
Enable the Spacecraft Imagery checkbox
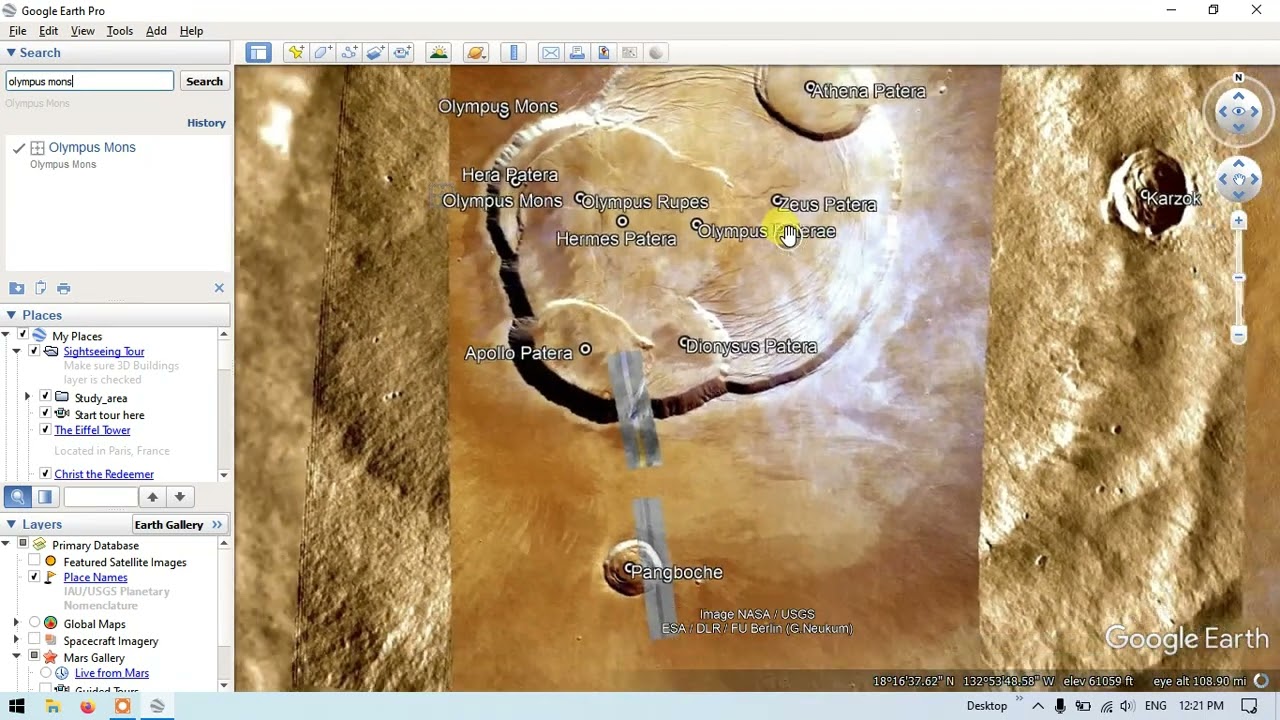tap(34, 641)
